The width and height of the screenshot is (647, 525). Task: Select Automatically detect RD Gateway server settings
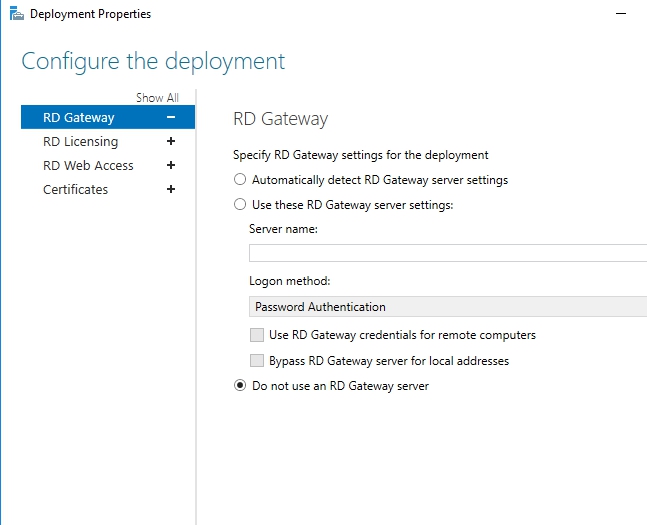(239, 180)
